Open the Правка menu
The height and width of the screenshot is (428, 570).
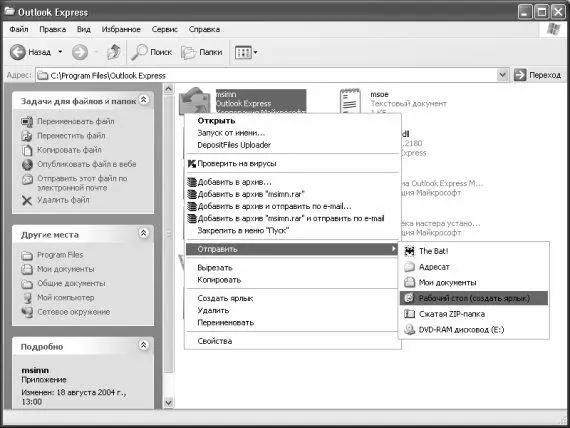pyautogui.click(x=53, y=29)
